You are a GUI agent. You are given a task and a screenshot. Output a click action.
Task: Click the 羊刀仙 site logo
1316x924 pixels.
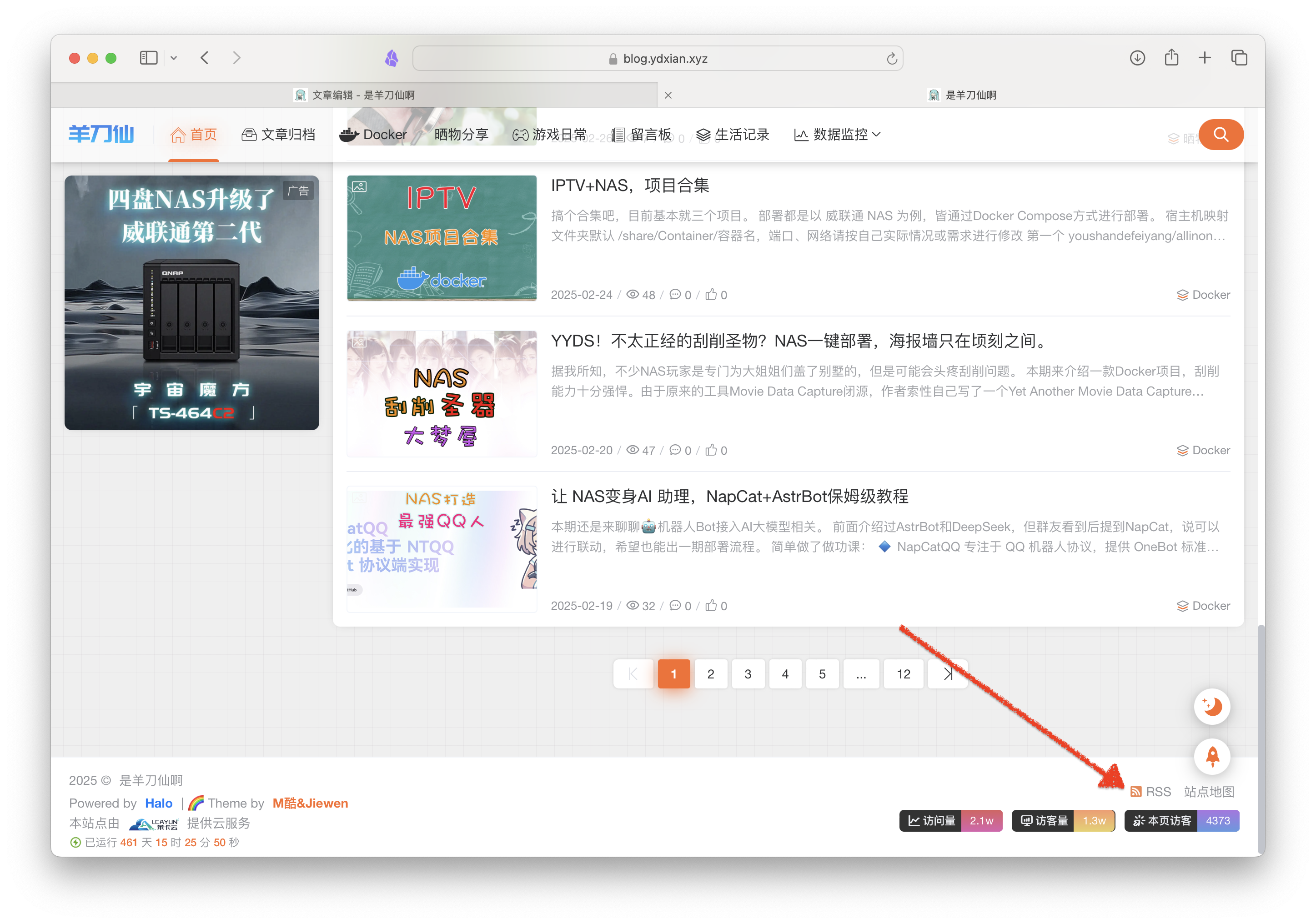pos(101,134)
